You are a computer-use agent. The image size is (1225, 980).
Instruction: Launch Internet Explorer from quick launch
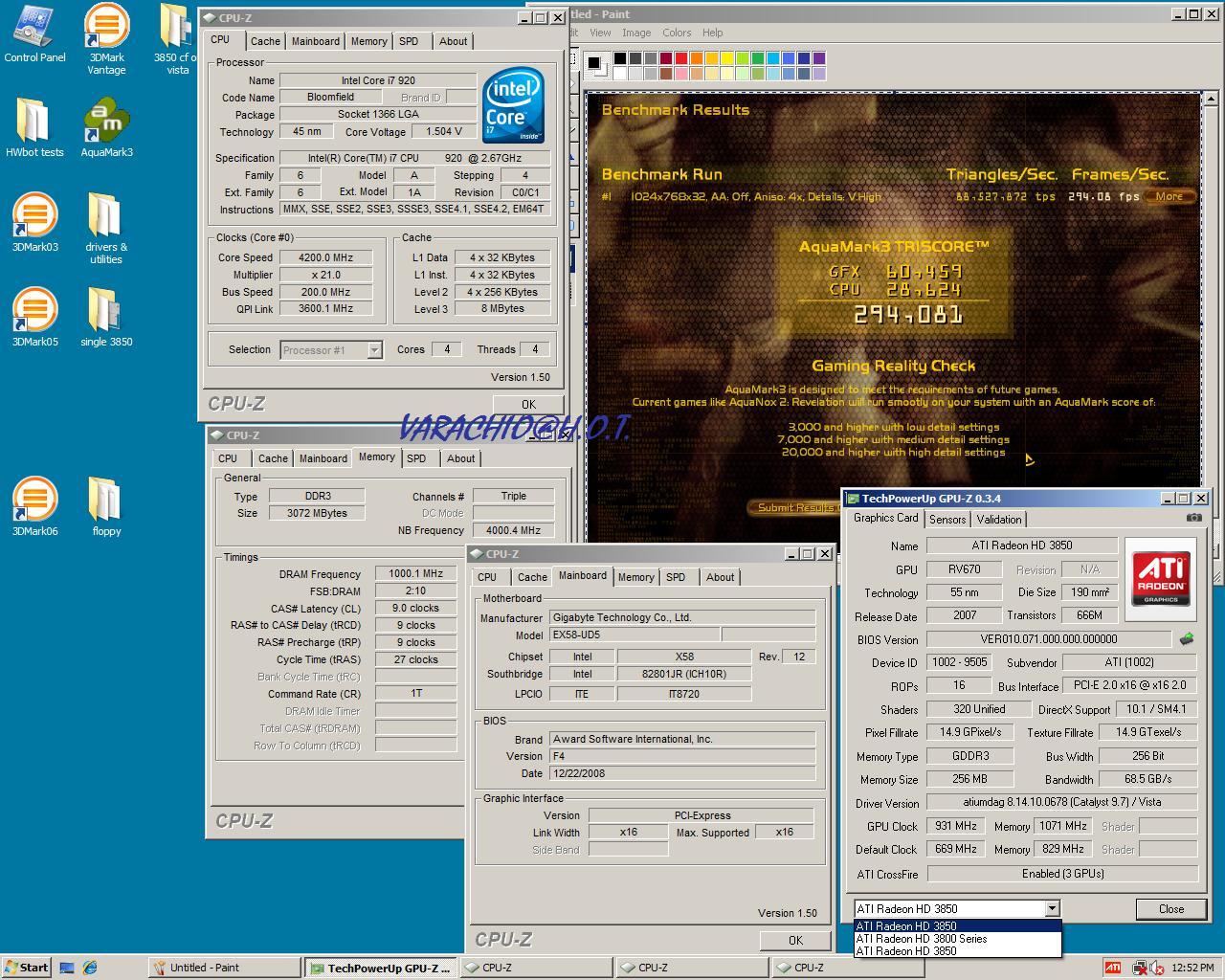[90, 968]
